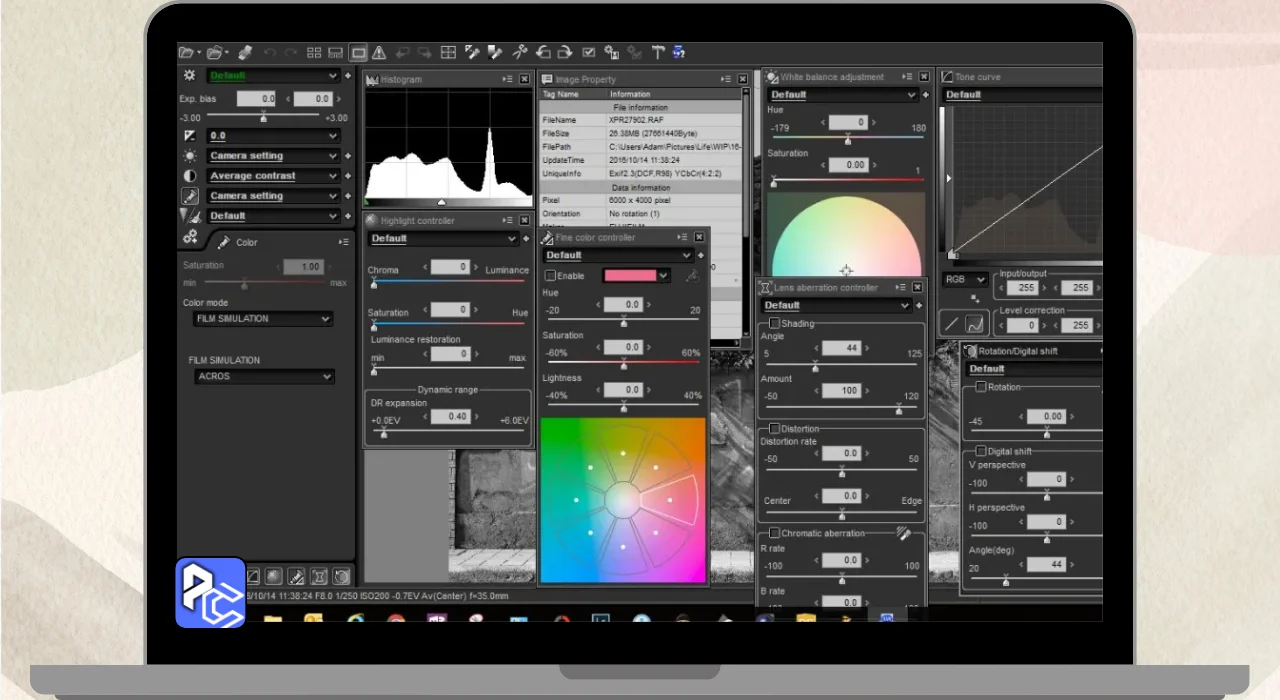This screenshot has height=700, width=1280.
Task: Open the Average contrast dropdown
Action: click(x=273, y=176)
